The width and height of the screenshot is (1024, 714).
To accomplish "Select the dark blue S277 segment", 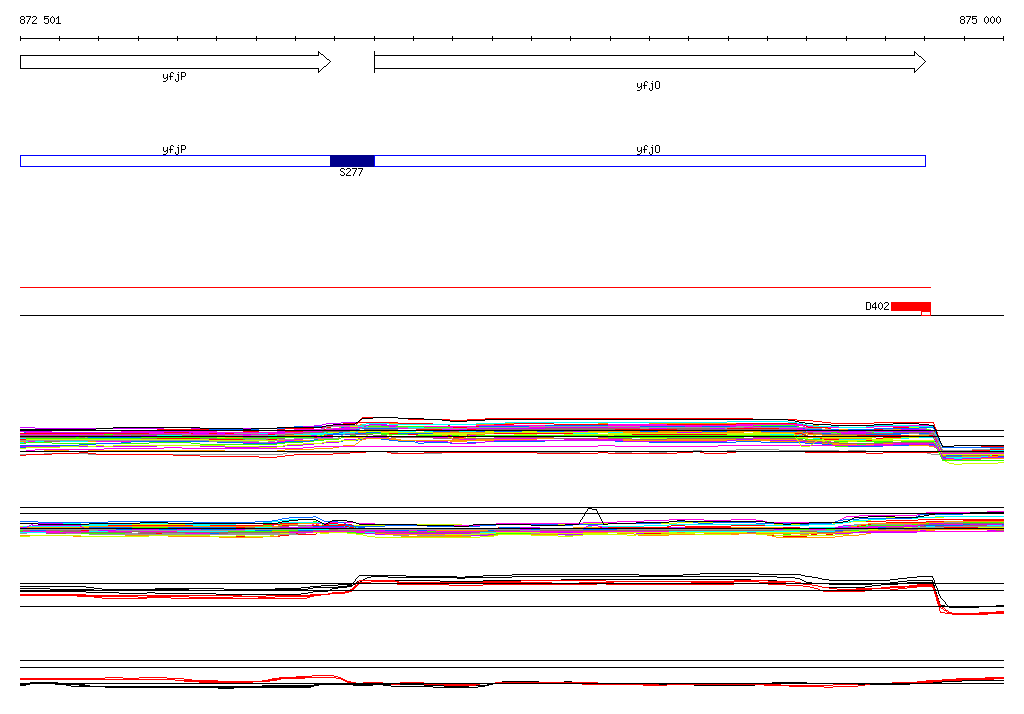I will click(x=352, y=161).
